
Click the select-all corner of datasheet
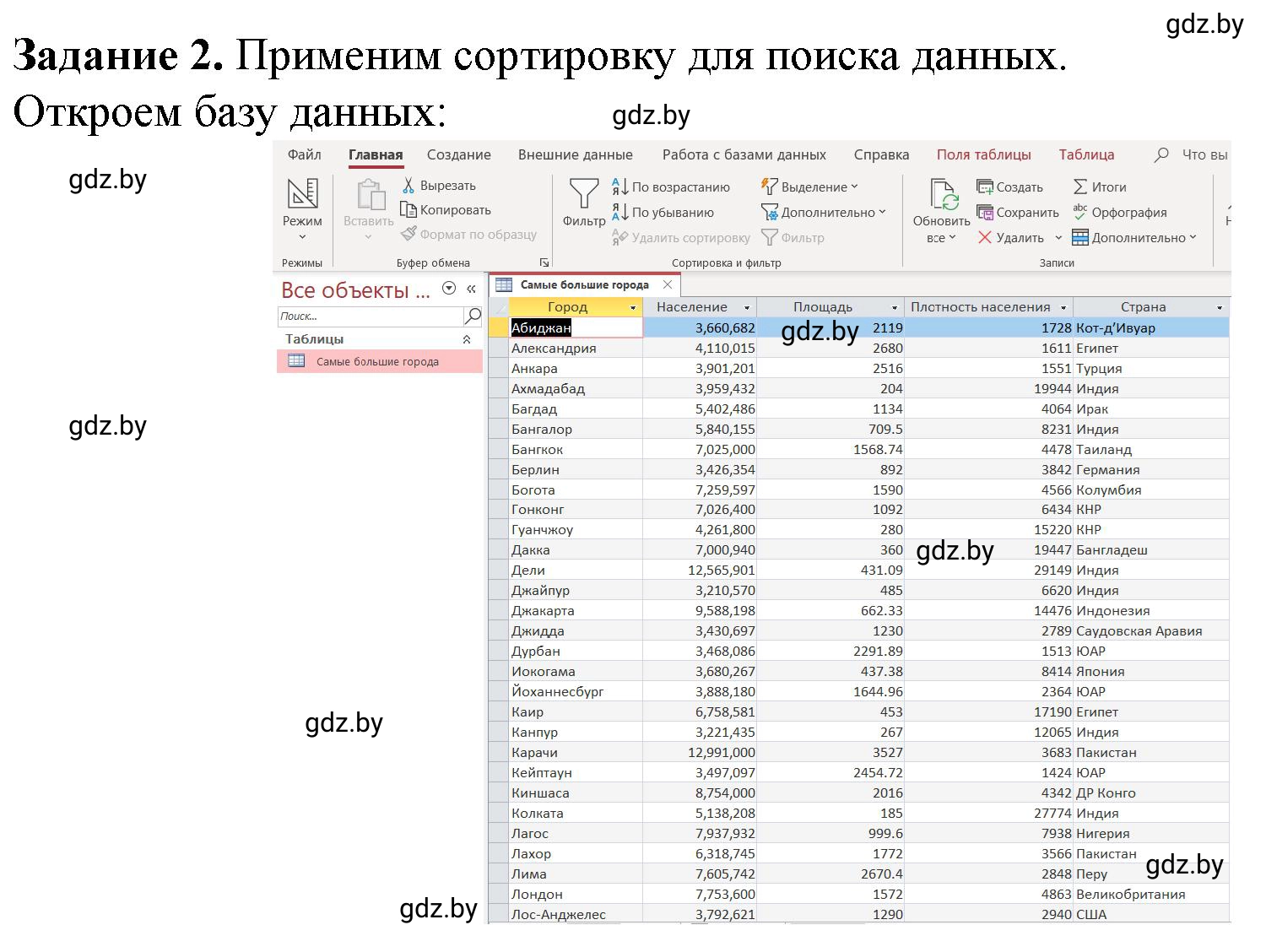point(499,307)
